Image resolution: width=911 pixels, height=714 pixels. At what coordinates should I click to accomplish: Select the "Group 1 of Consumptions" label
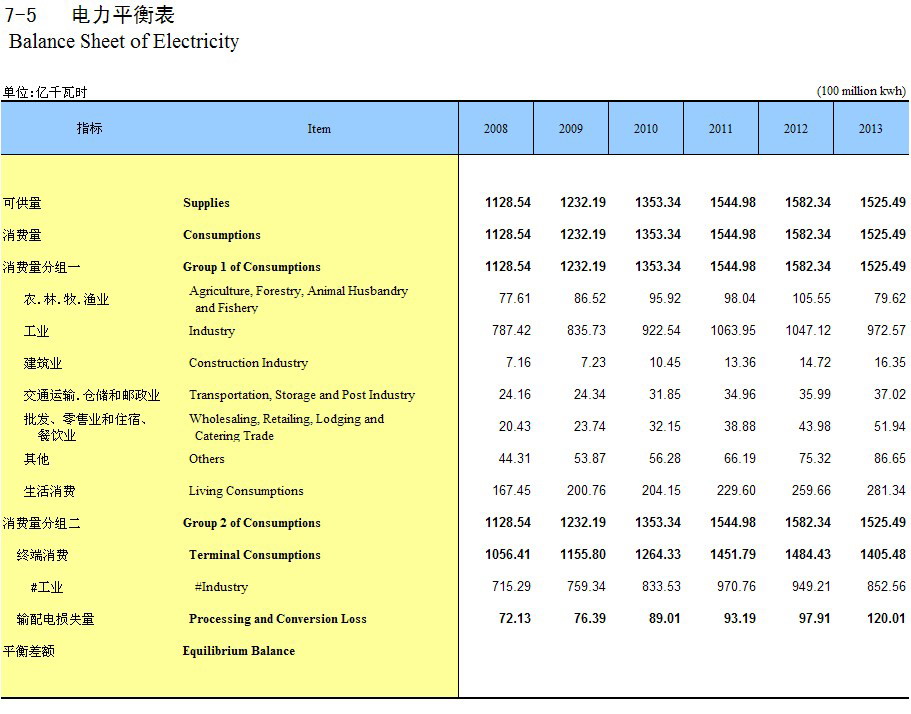point(252,267)
